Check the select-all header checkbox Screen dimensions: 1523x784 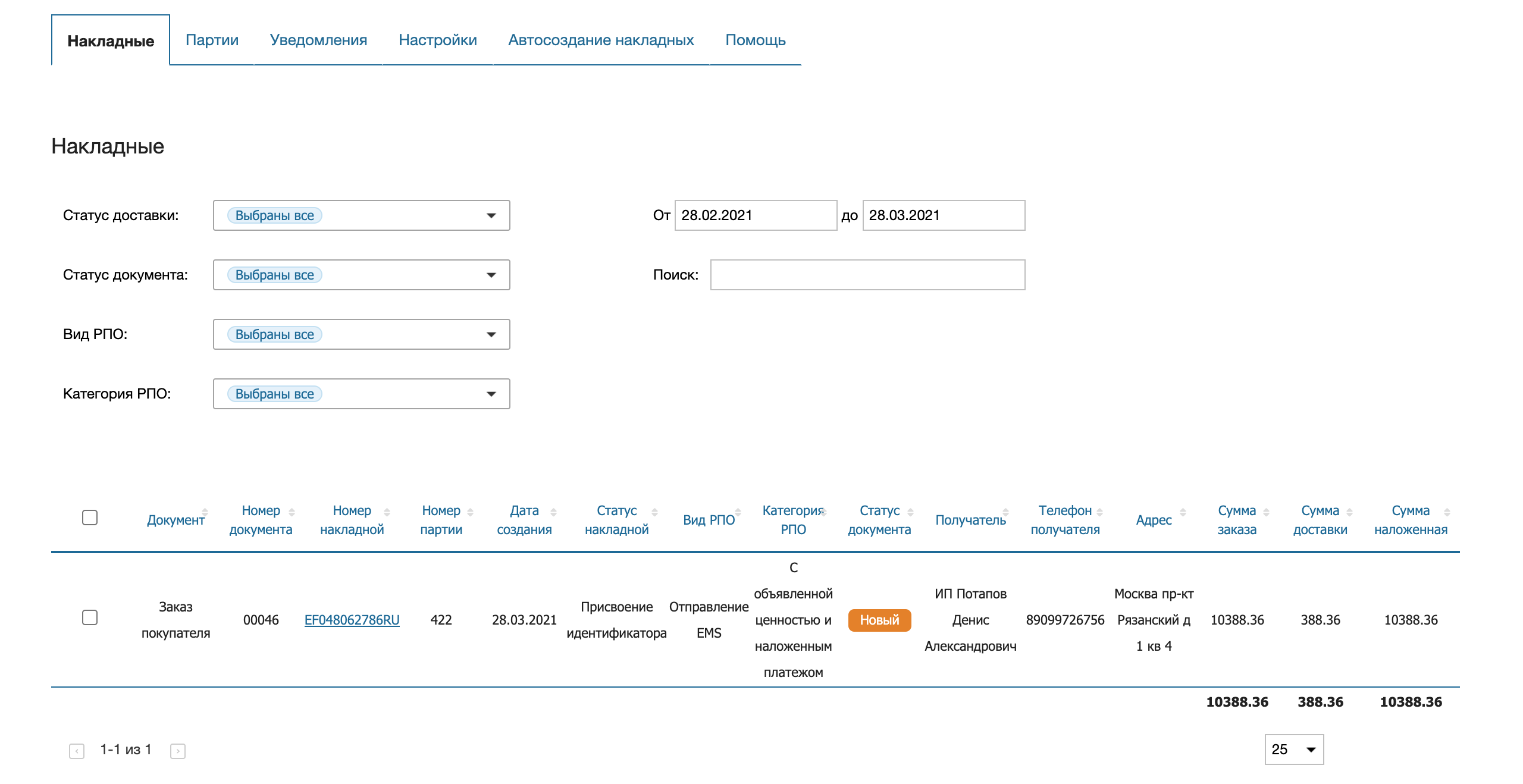click(x=90, y=518)
